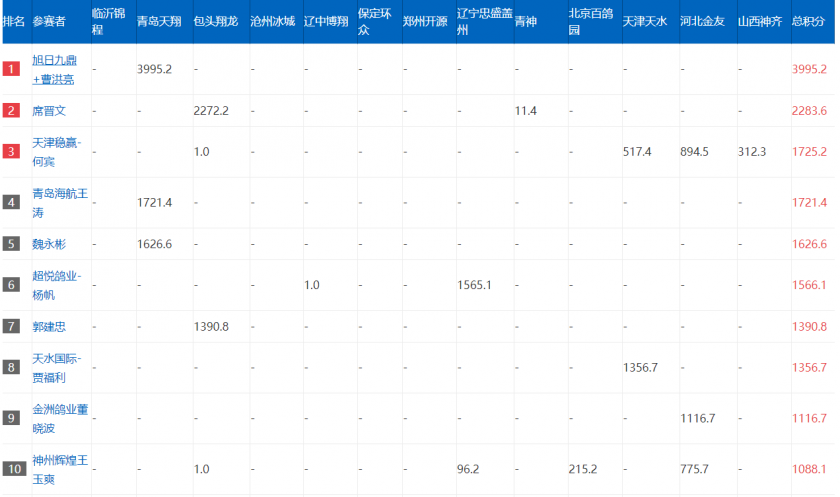This screenshot has height=497, width=840.
Task: Select the 1116.7 score under 河北金友
Action: pyautogui.click(x=698, y=418)
